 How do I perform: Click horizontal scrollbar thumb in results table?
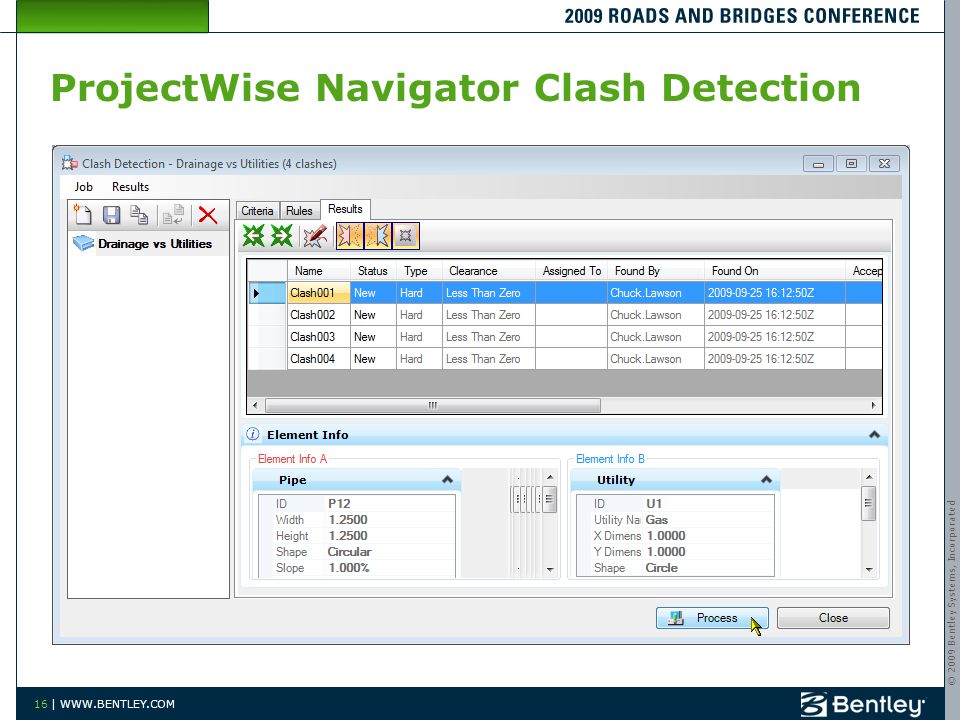[x=433, y=405]
